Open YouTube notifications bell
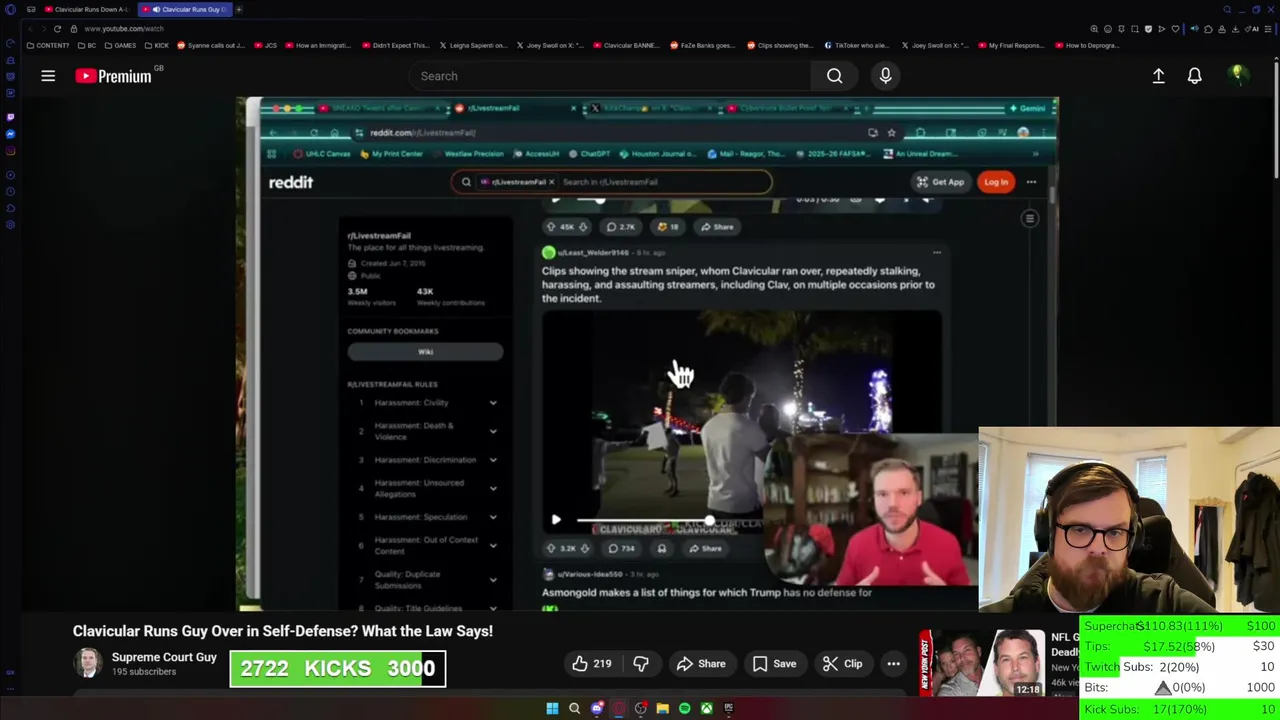1280x720 pixels. 1194,76
